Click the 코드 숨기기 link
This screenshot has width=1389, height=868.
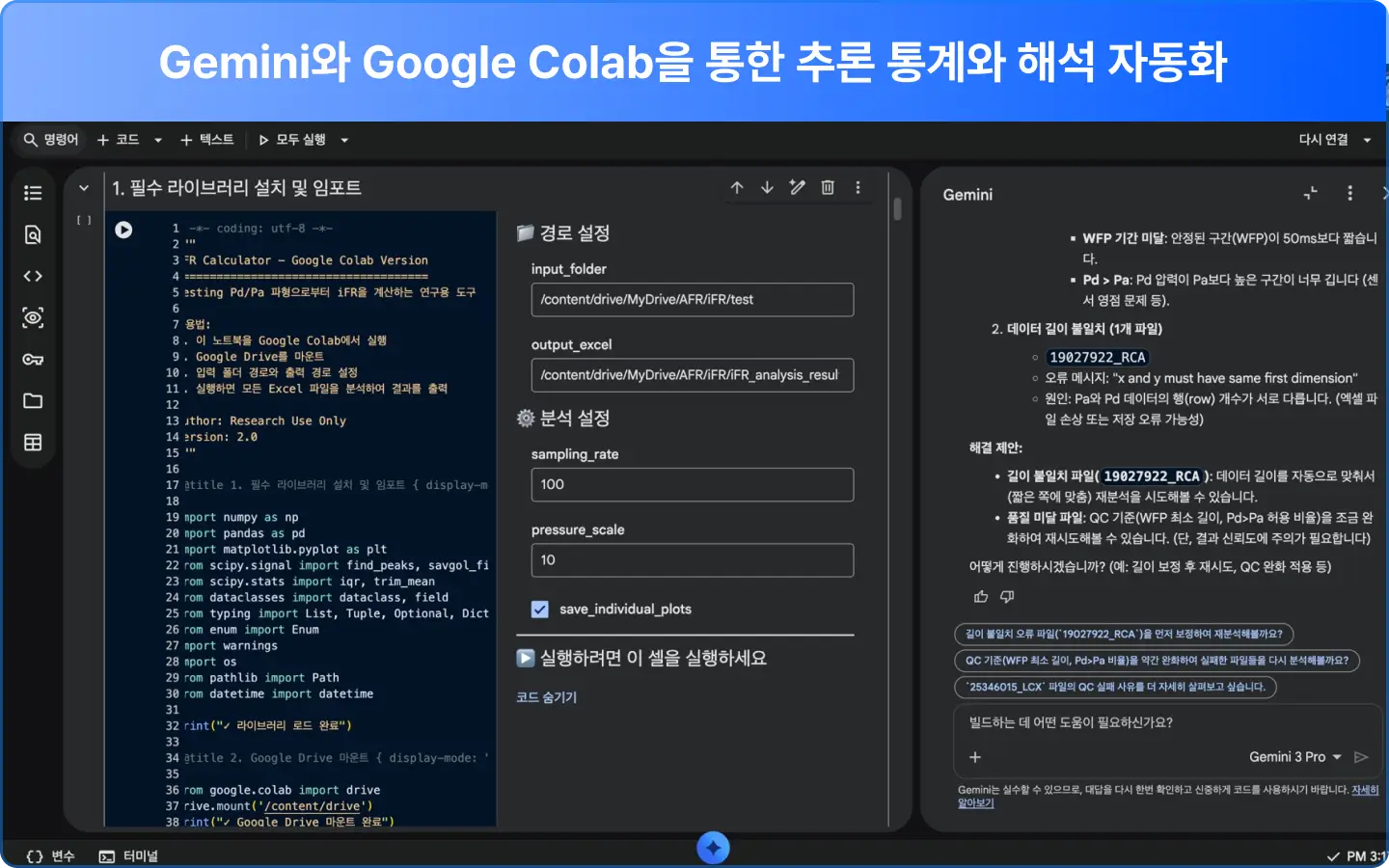[546, 696]
